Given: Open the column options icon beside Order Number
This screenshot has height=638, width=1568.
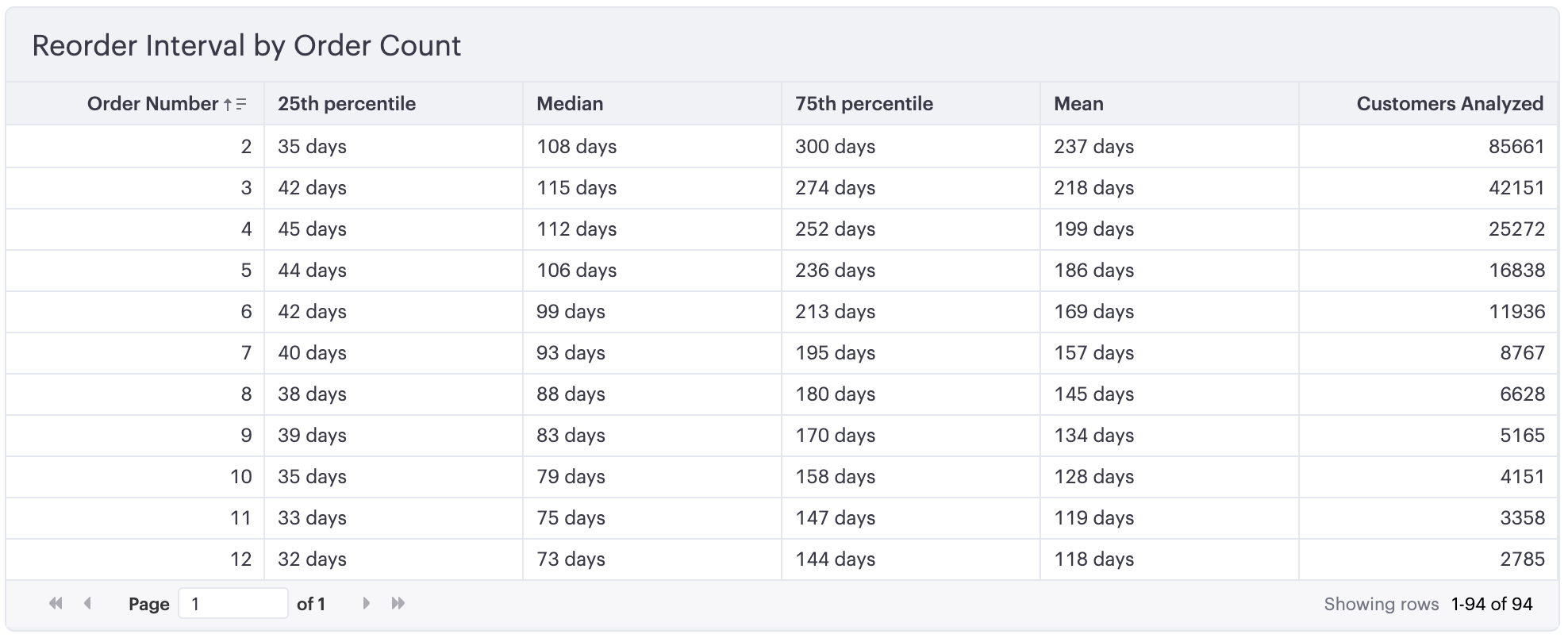Looking at the screenshot, I should [x=240, y=104].
